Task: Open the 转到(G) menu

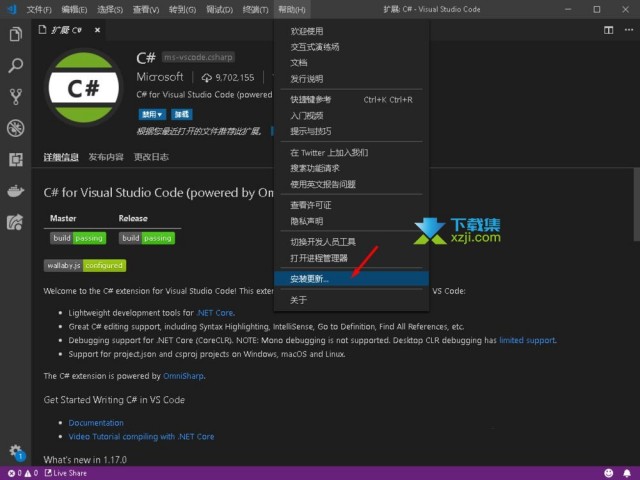Action: pos(182,9)
